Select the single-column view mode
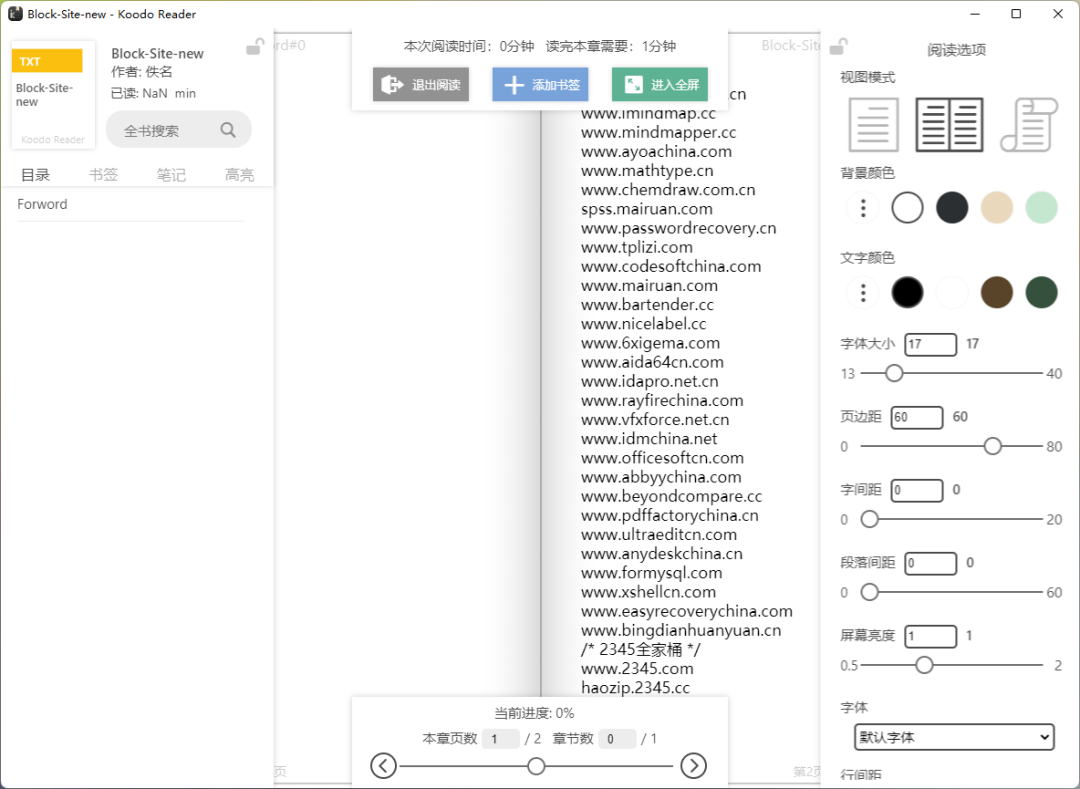This screenshot has height=789, width=1080. (x=872, y=124)
